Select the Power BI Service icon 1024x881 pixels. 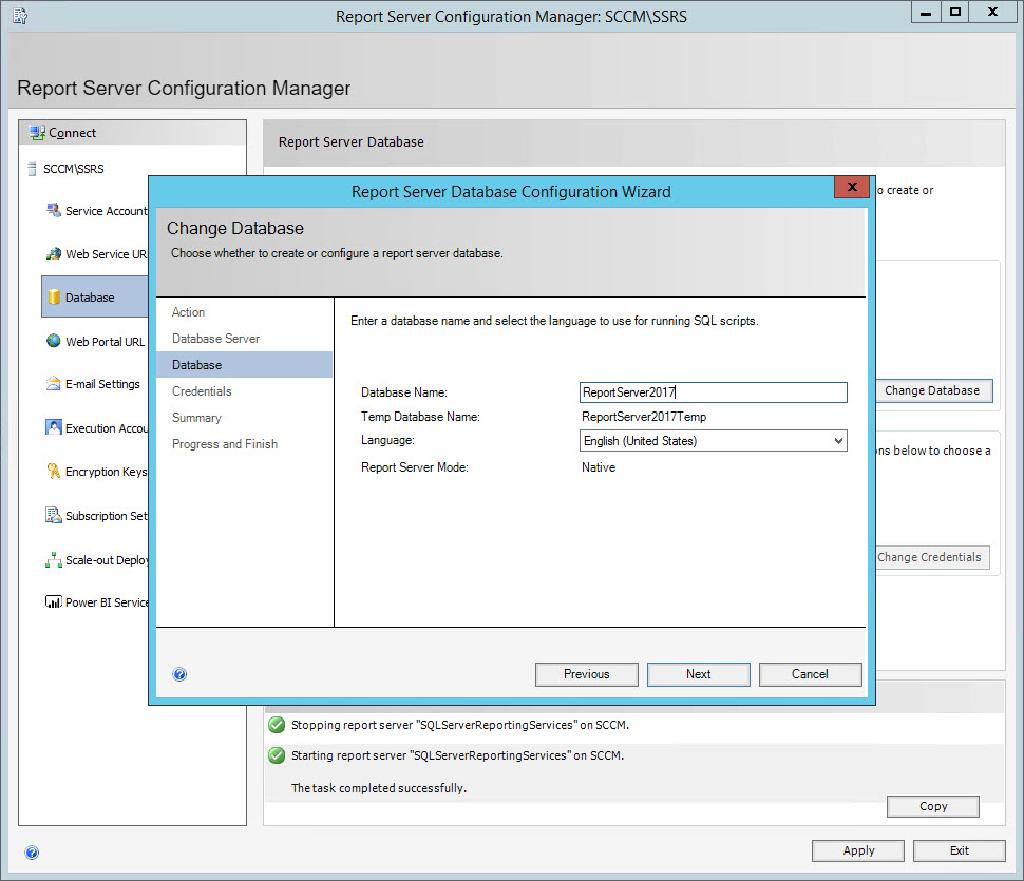54,602
